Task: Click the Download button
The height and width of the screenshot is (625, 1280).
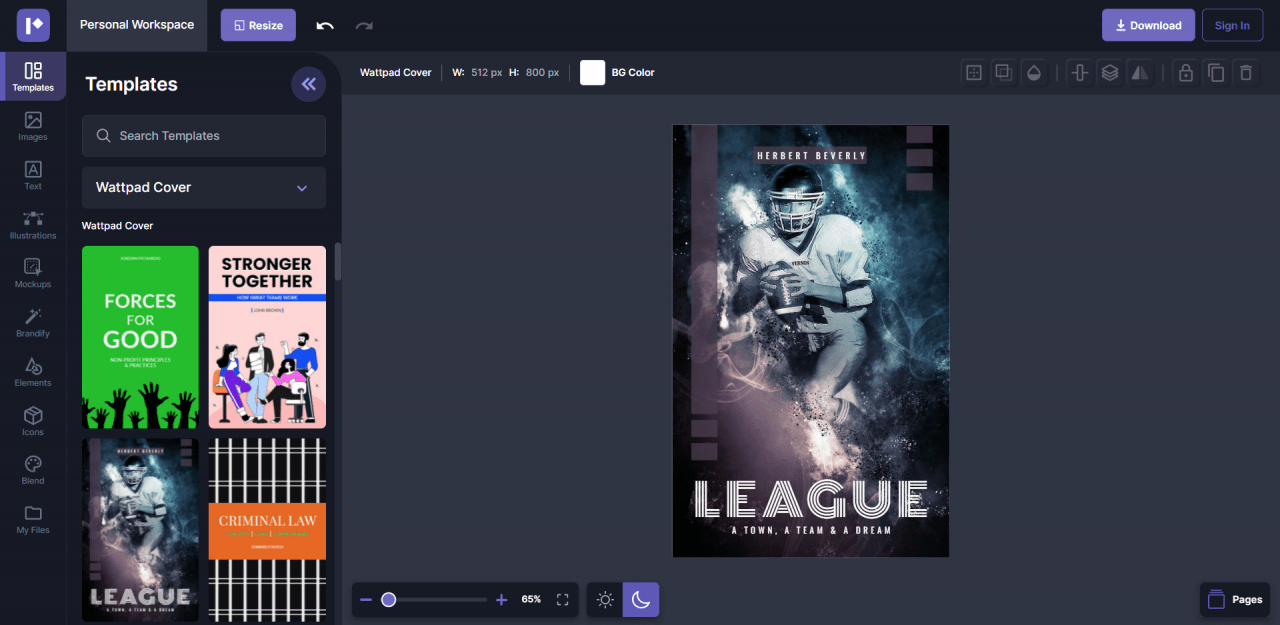Action: click(x=1148, y=26)
